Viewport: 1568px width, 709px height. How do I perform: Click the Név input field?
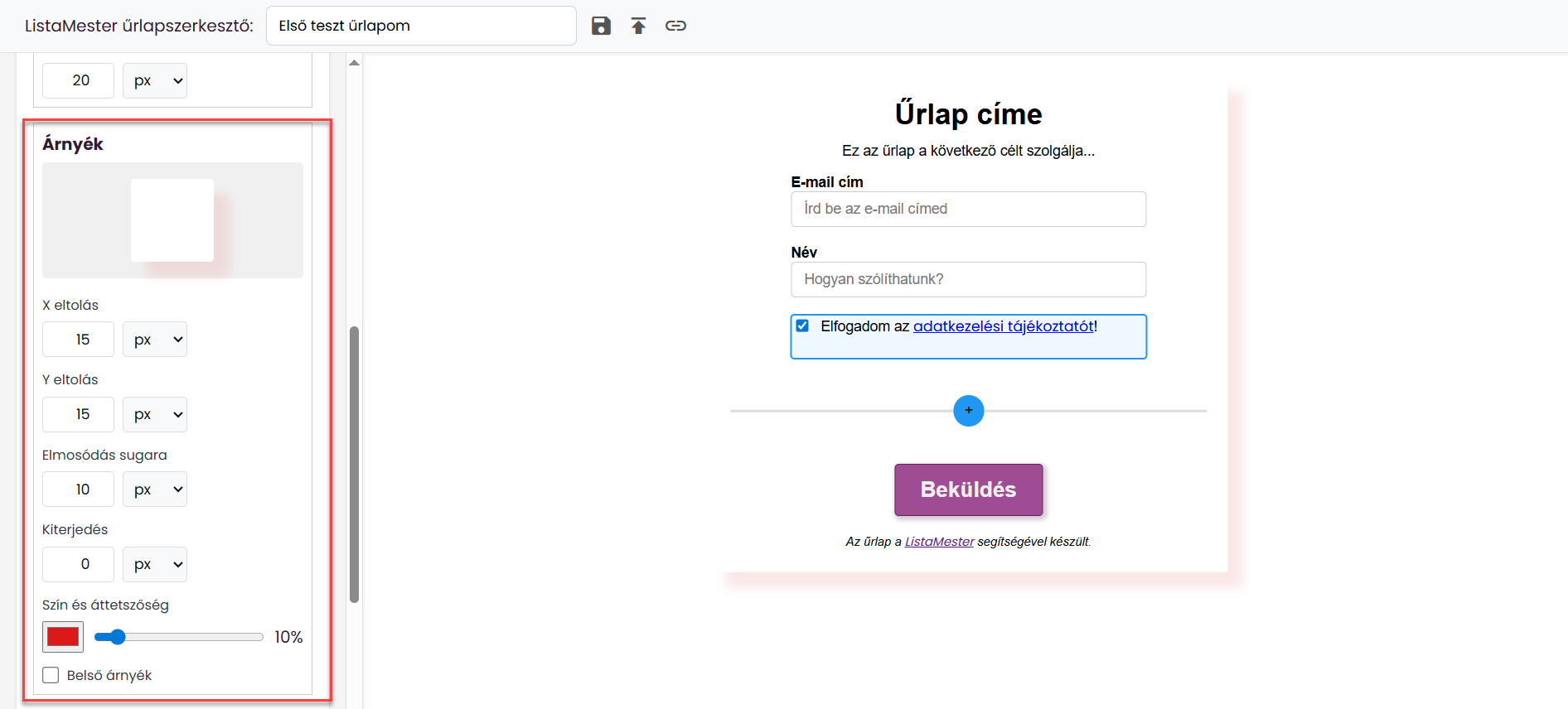(968, 279)
